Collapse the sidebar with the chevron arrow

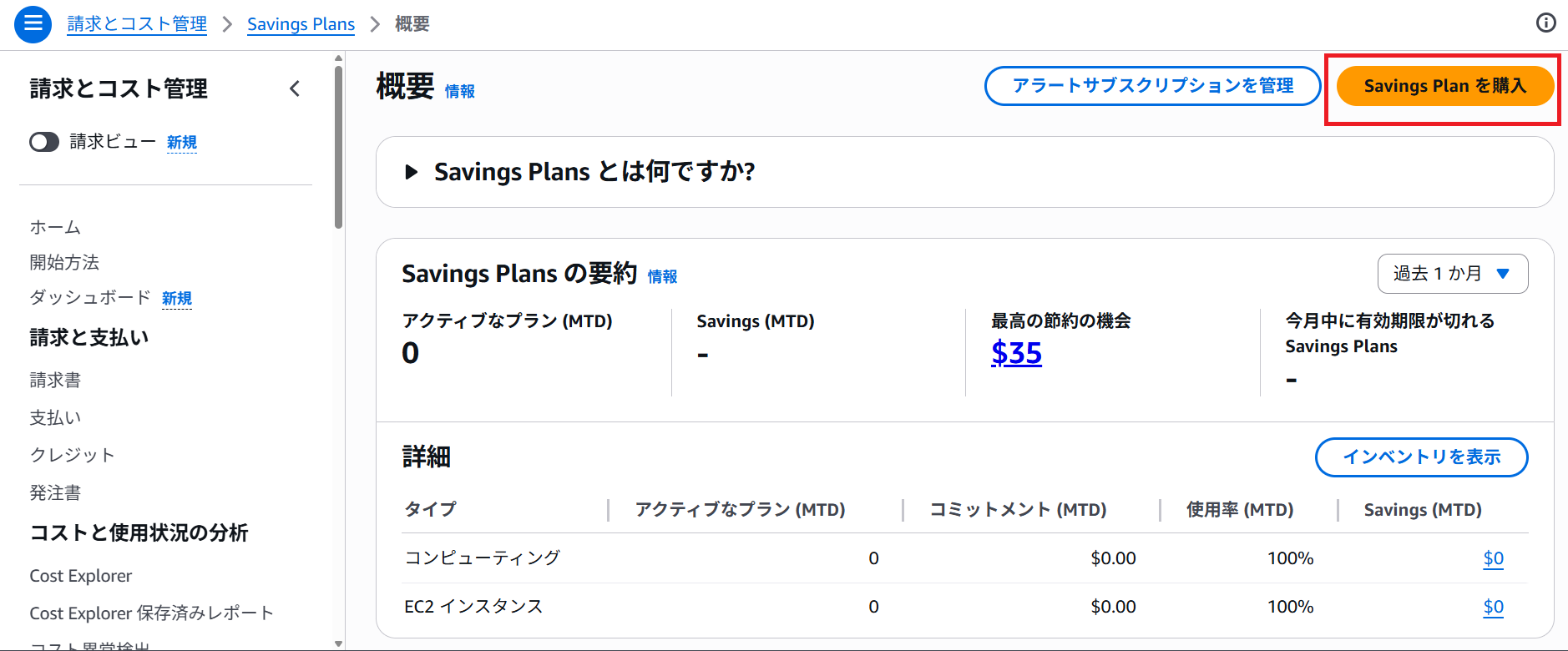[x=295, y=88]
